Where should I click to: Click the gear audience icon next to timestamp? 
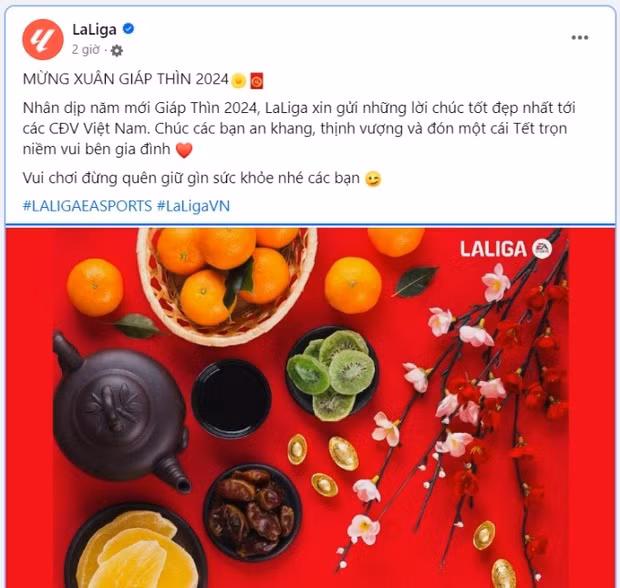pos(116,50)
